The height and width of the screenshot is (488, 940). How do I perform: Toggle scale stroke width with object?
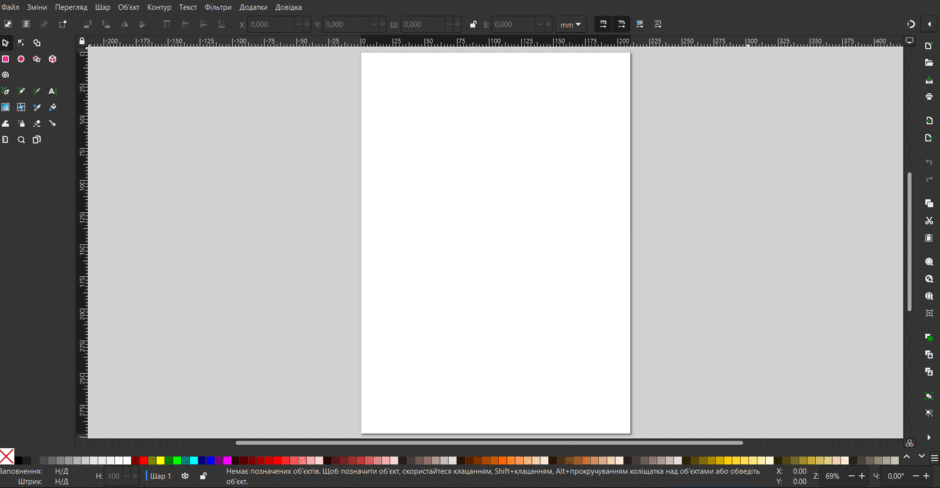[603, 25]
